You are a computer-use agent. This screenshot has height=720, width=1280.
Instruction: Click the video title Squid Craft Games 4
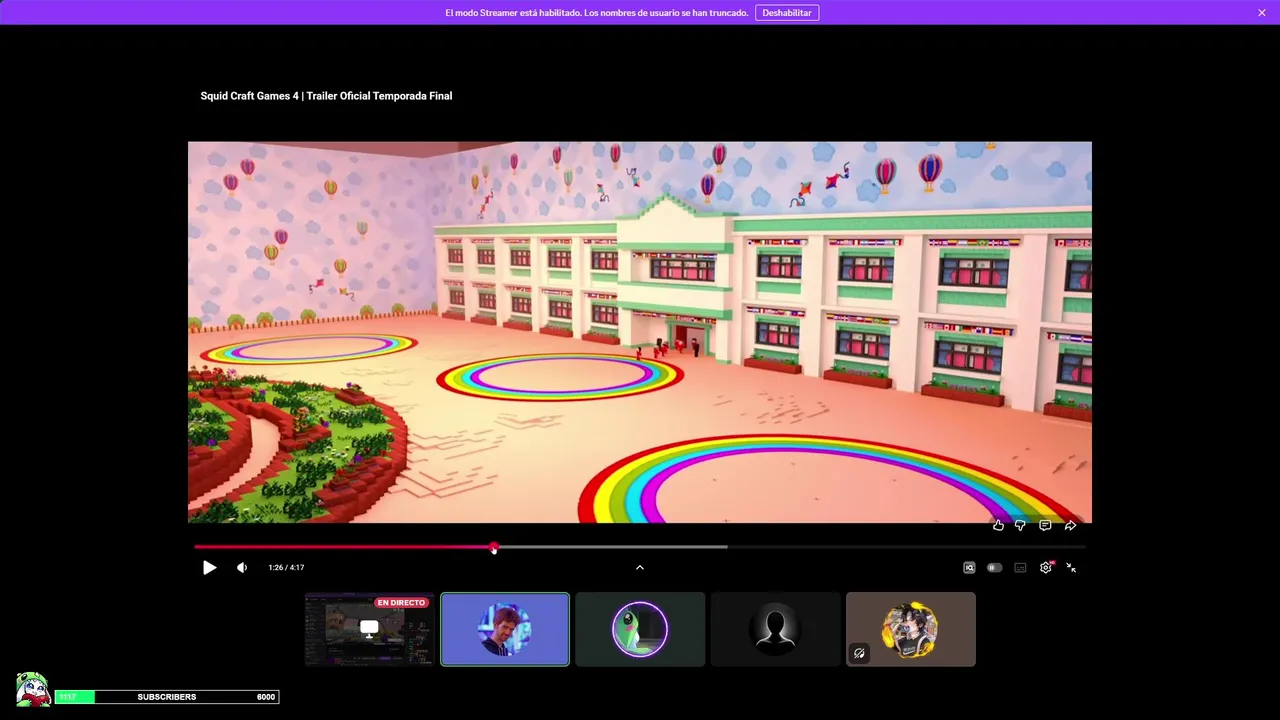326,96
